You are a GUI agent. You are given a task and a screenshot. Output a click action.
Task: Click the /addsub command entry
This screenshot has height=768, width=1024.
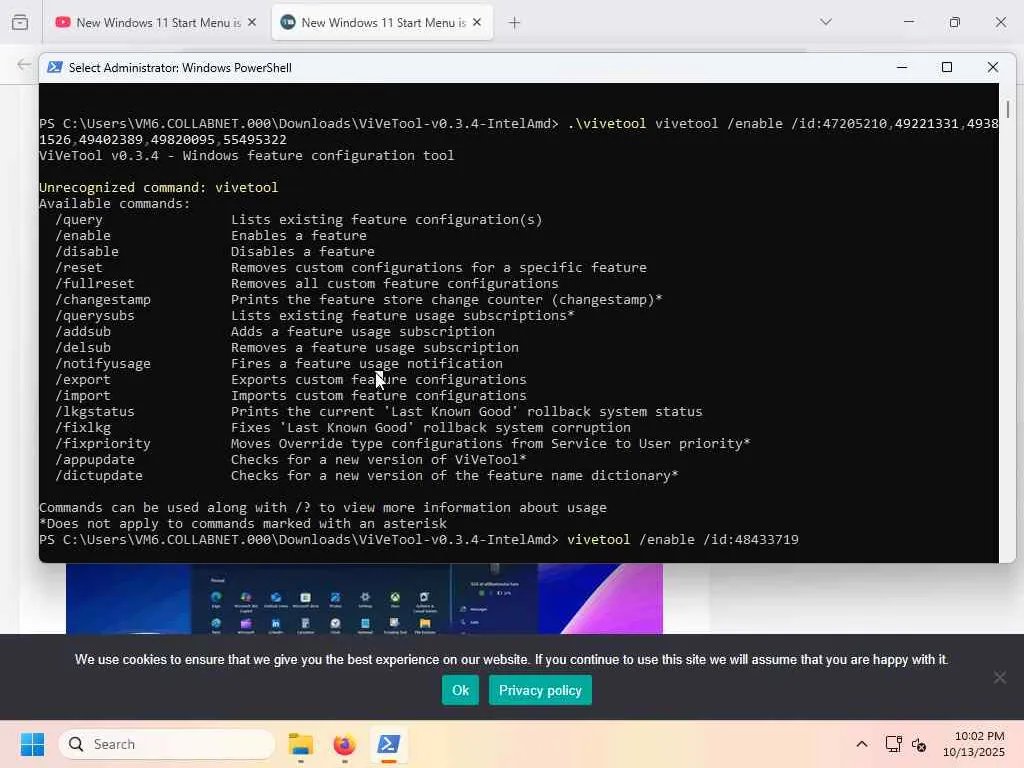click(275, 331)
